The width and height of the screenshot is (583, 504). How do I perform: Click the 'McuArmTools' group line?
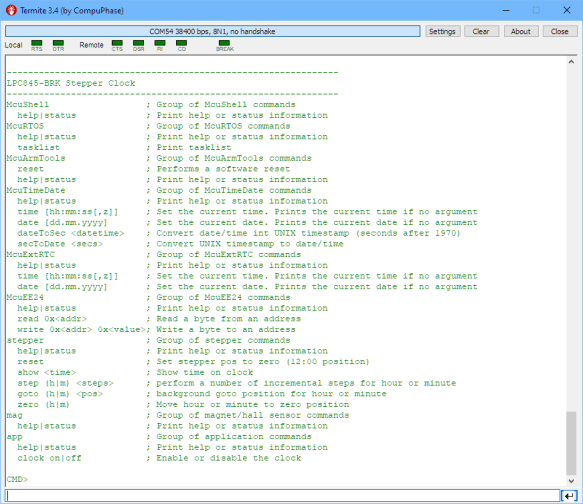(x=36, y=158)
